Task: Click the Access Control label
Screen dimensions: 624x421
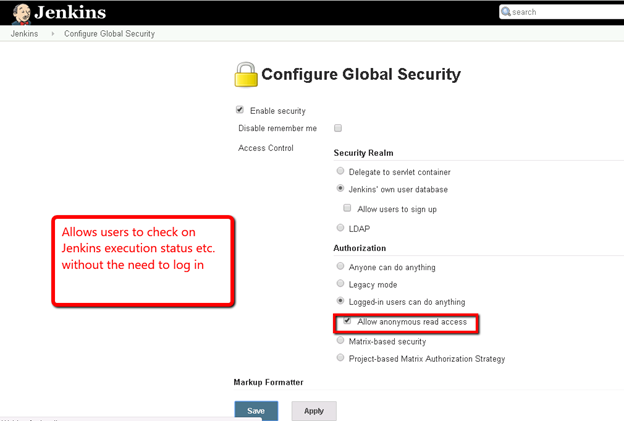Action: point(265,148)
